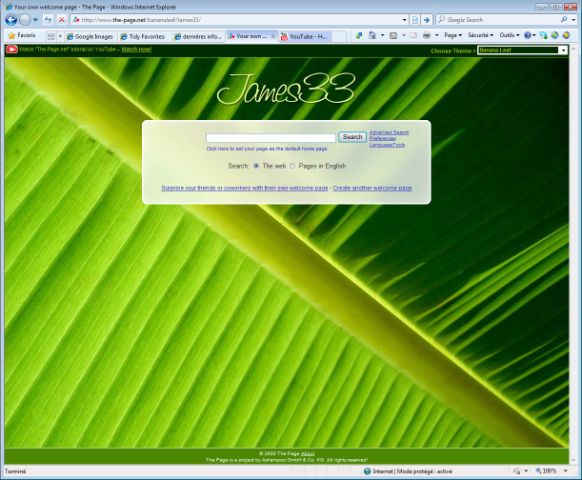Follow the Watch now! tutorial link
Viewport: 582px width, 480px height.
click(137, 49)
